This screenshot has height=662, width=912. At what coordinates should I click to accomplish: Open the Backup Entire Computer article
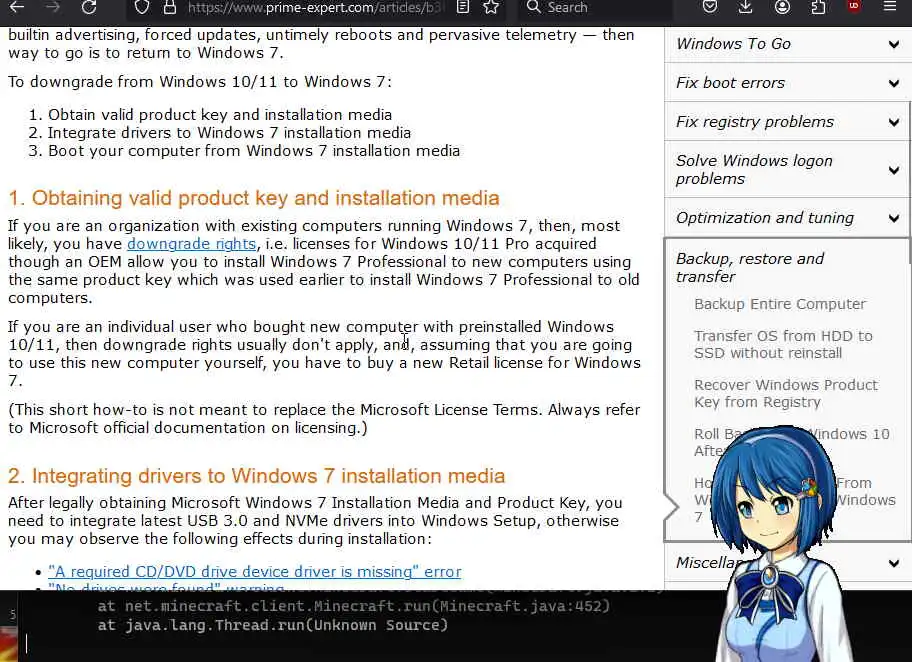click(780, 304)
